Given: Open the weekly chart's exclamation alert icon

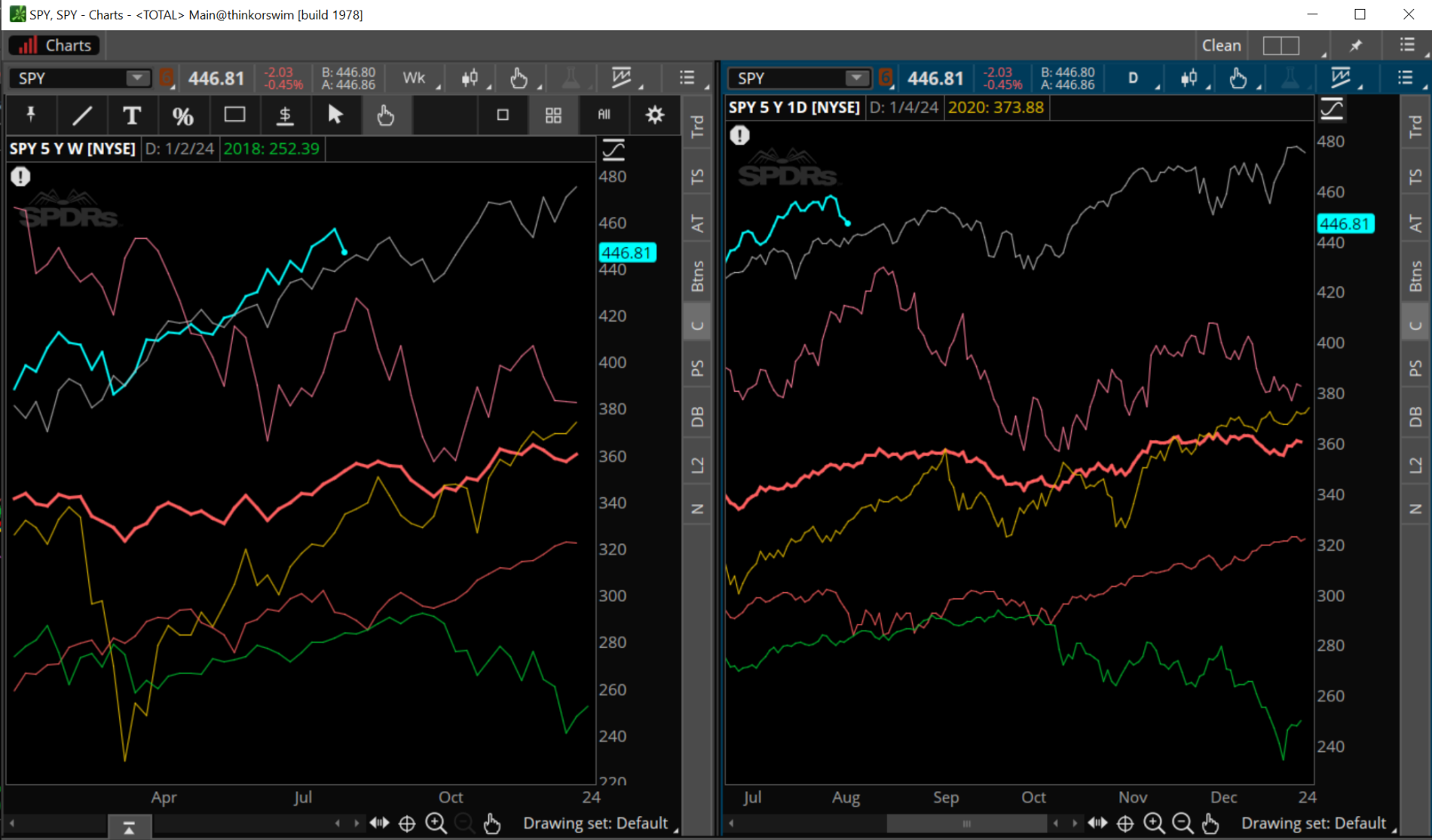Looking at the screenshot, I should [x=20, y=176].
